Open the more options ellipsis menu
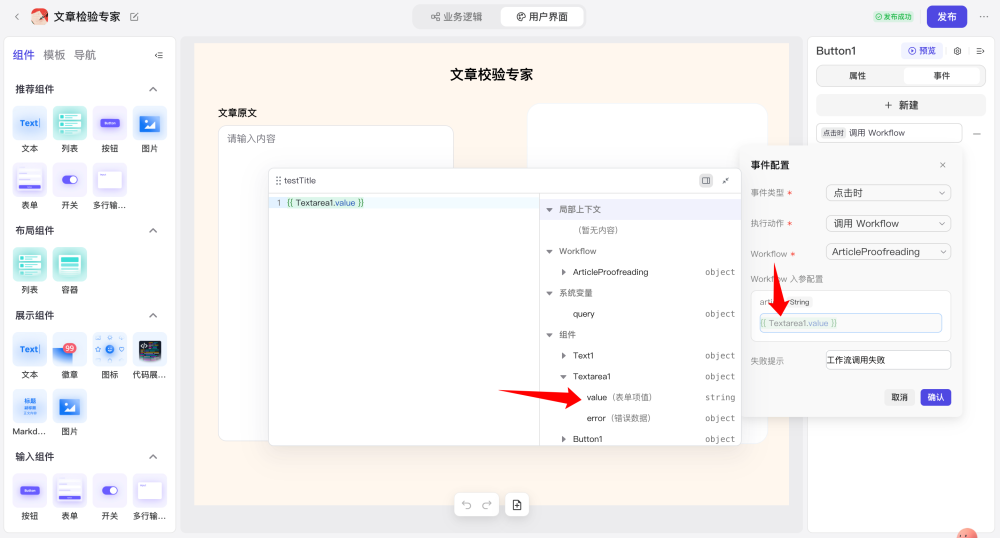The width and height of the screenshot is (1000, 538). pyautogui.click(x=983, y=17)
